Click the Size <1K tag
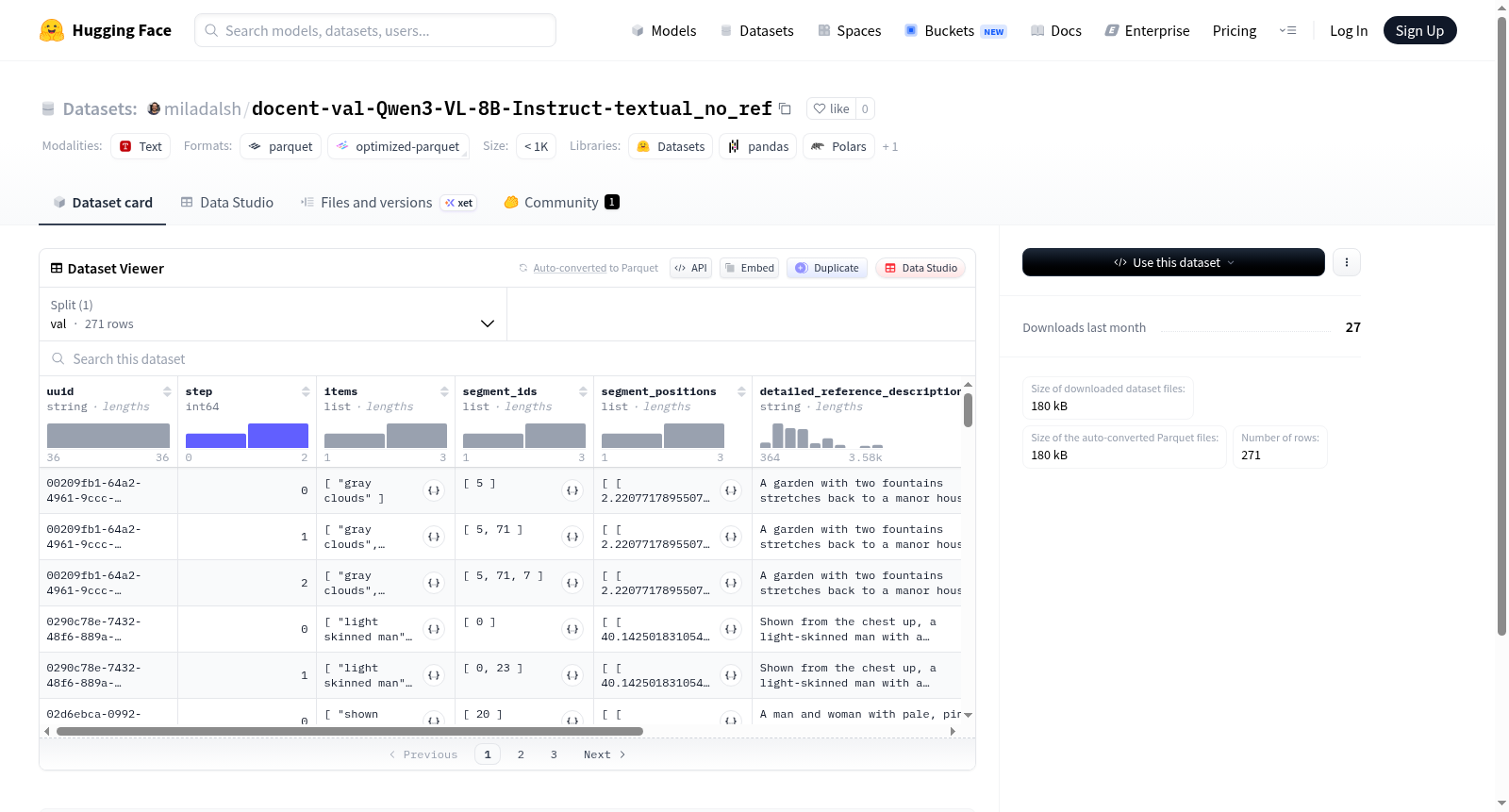The width and height of the screenshot is (1509, 812). 536,146
